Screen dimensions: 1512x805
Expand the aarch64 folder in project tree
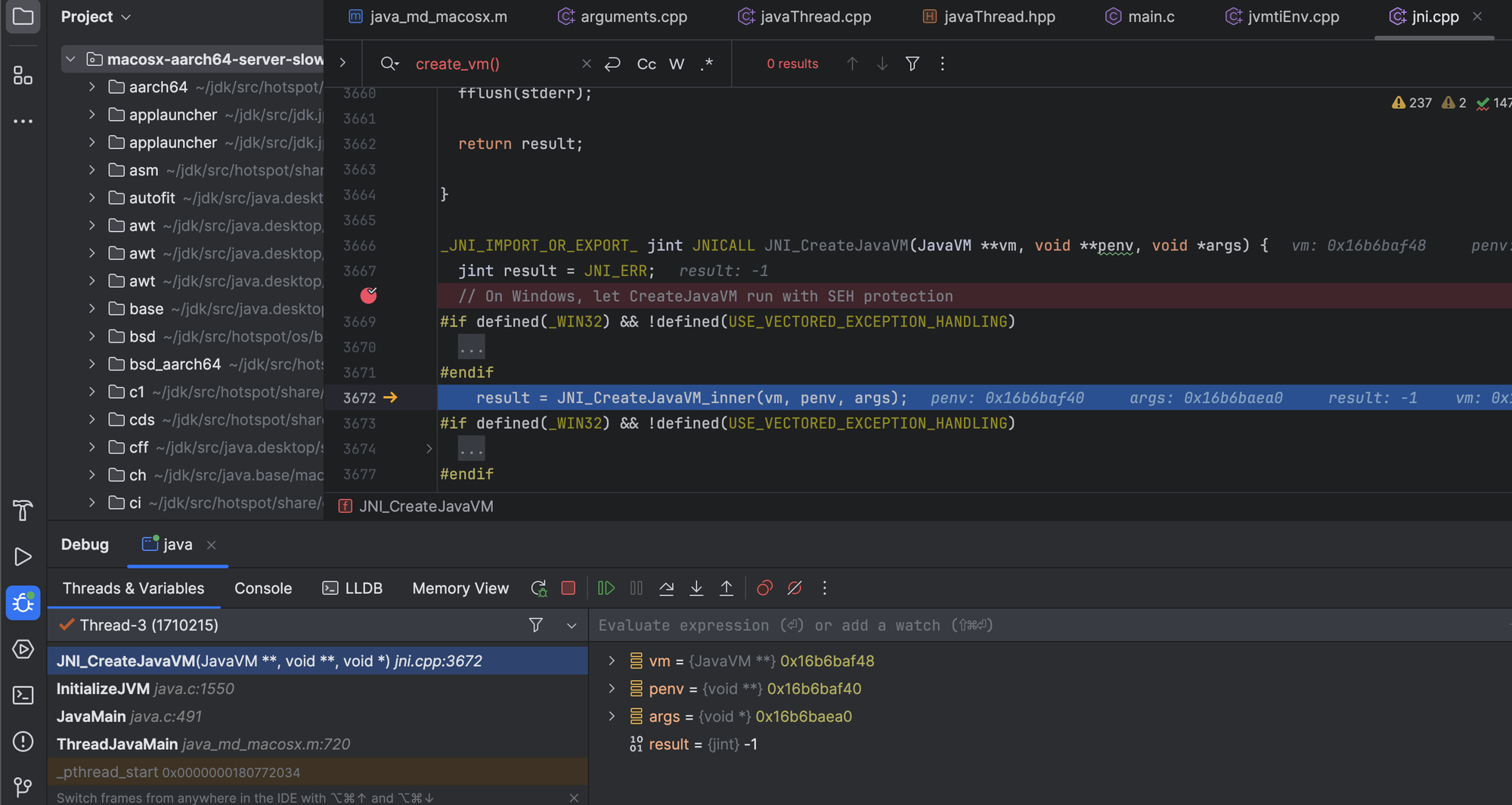point(91,87)
